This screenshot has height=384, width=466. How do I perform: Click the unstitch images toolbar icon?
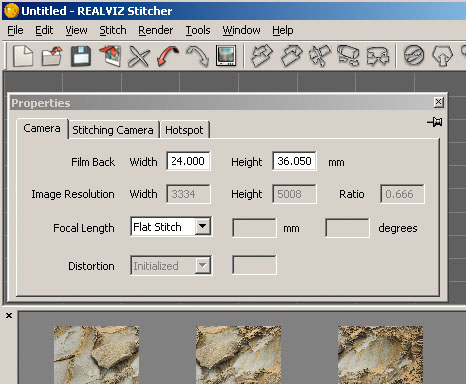click(320, 55)
